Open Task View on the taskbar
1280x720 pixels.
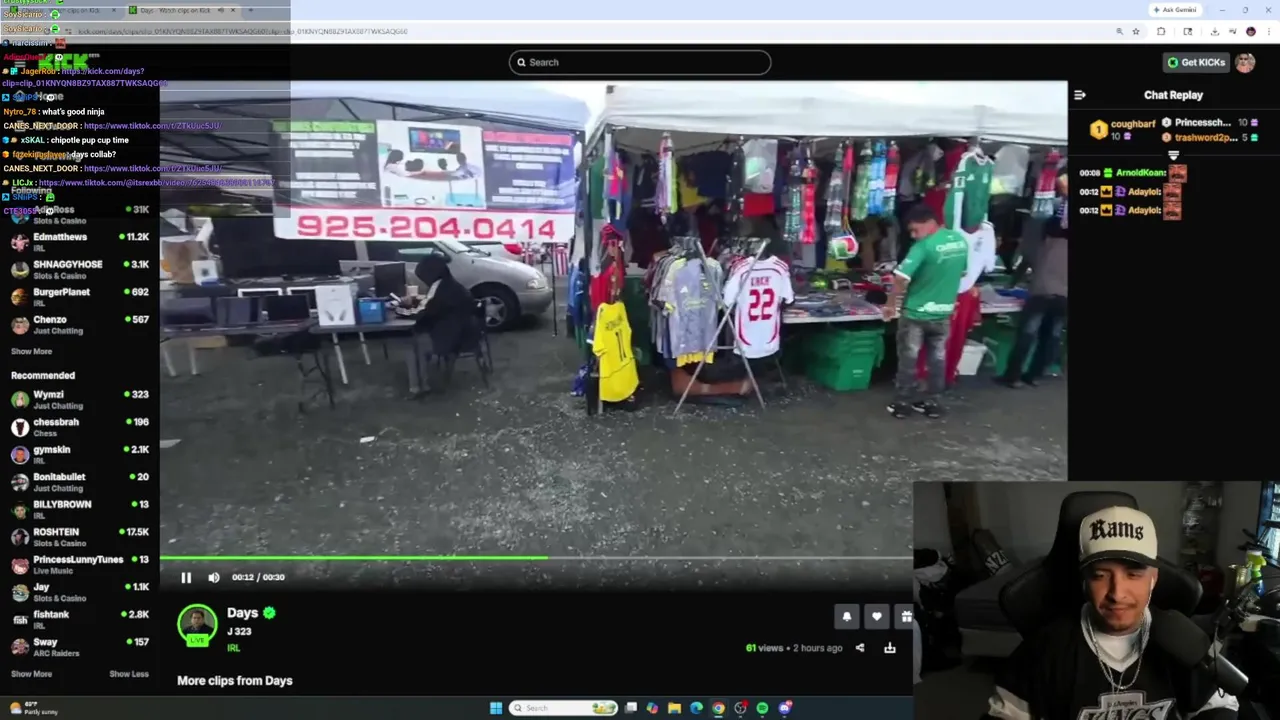pyautogui.click(x=631, y=708)
